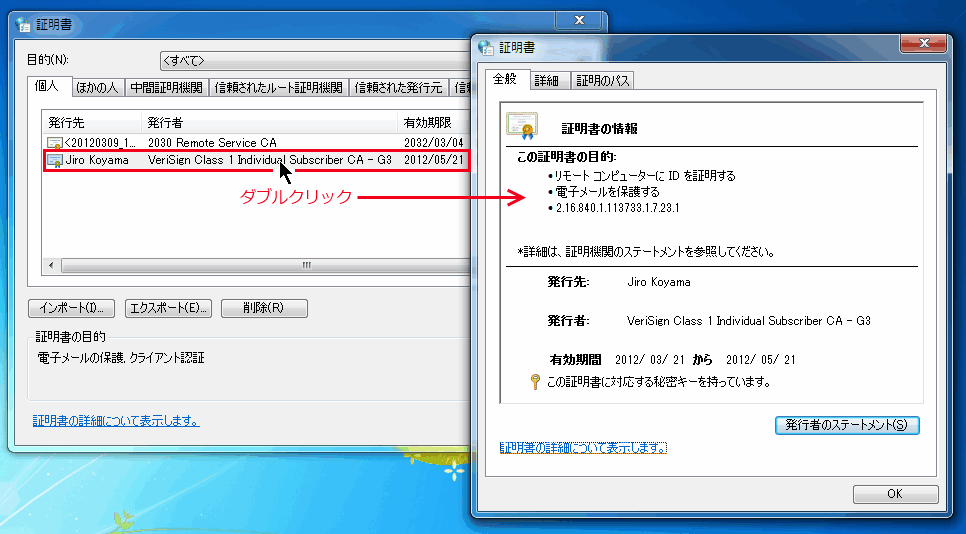The image size is (966, 534).
Task: Open 証明書の詳細について表示します link in front dialog
Action: [x=583, y=448]
